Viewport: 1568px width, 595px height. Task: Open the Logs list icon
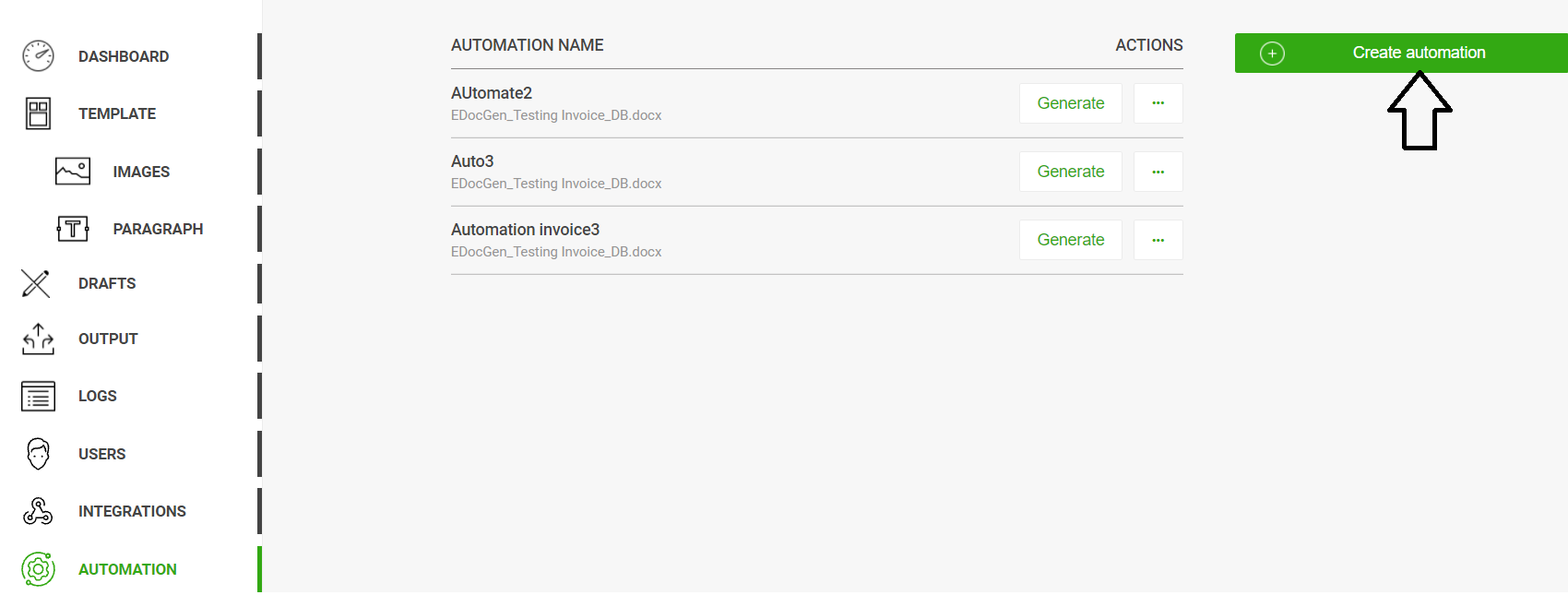37,396
